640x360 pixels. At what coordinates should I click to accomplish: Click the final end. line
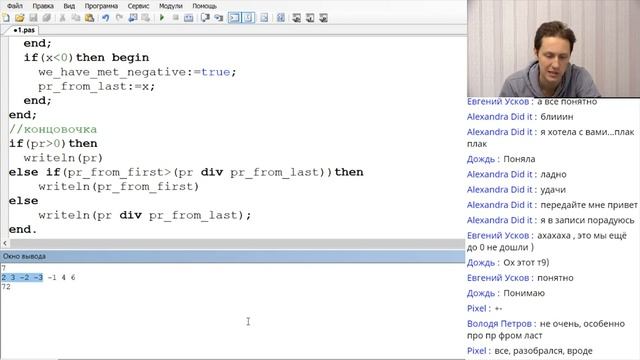tap(23, 229)
